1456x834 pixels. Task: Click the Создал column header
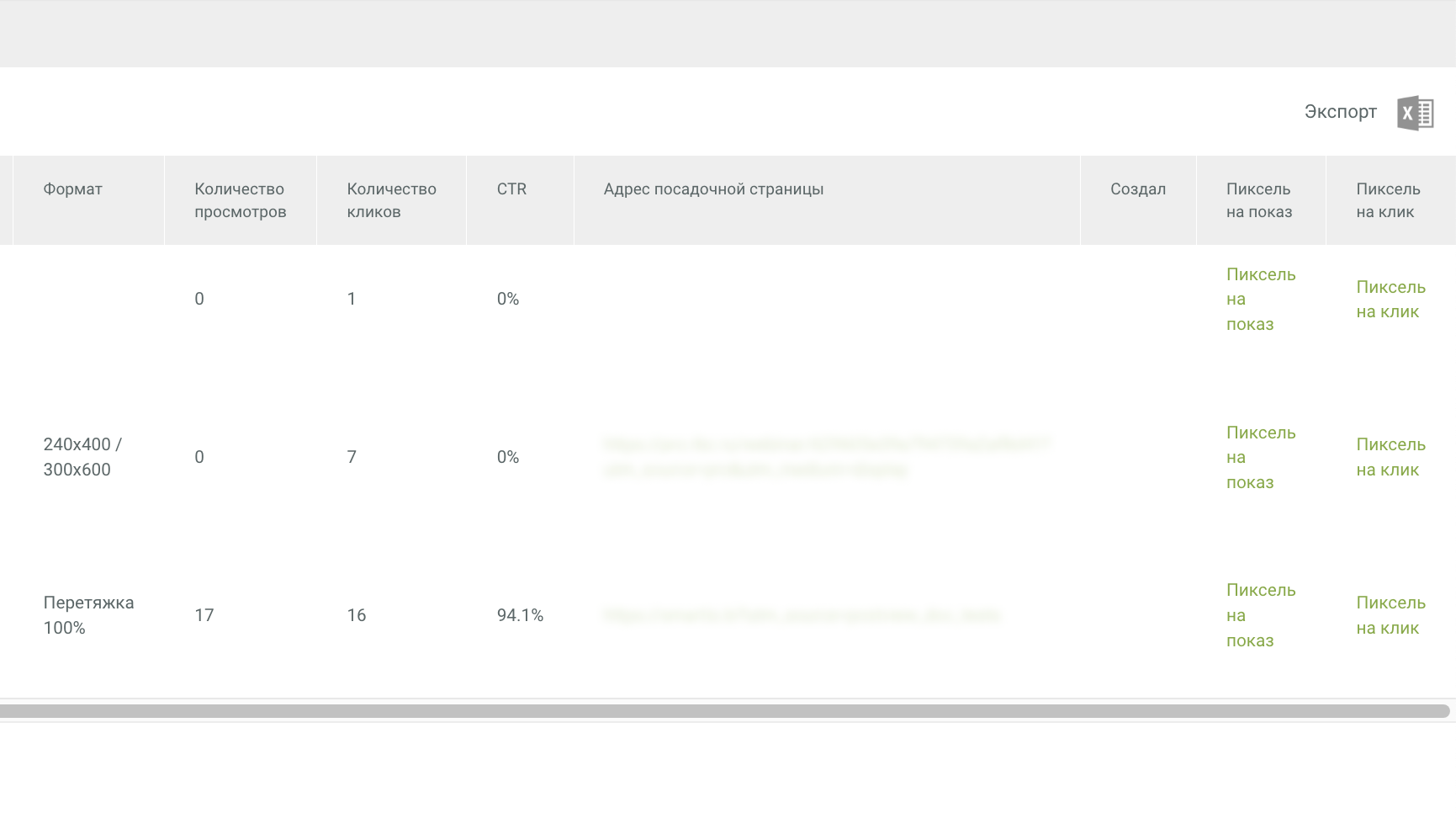[1137, 189]
